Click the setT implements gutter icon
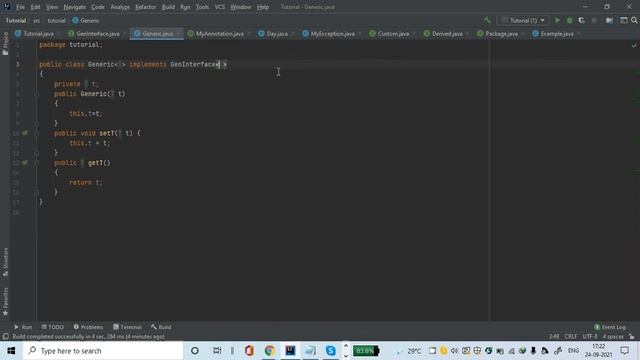This screenshot has width=640, height=360. pos(25,133)
